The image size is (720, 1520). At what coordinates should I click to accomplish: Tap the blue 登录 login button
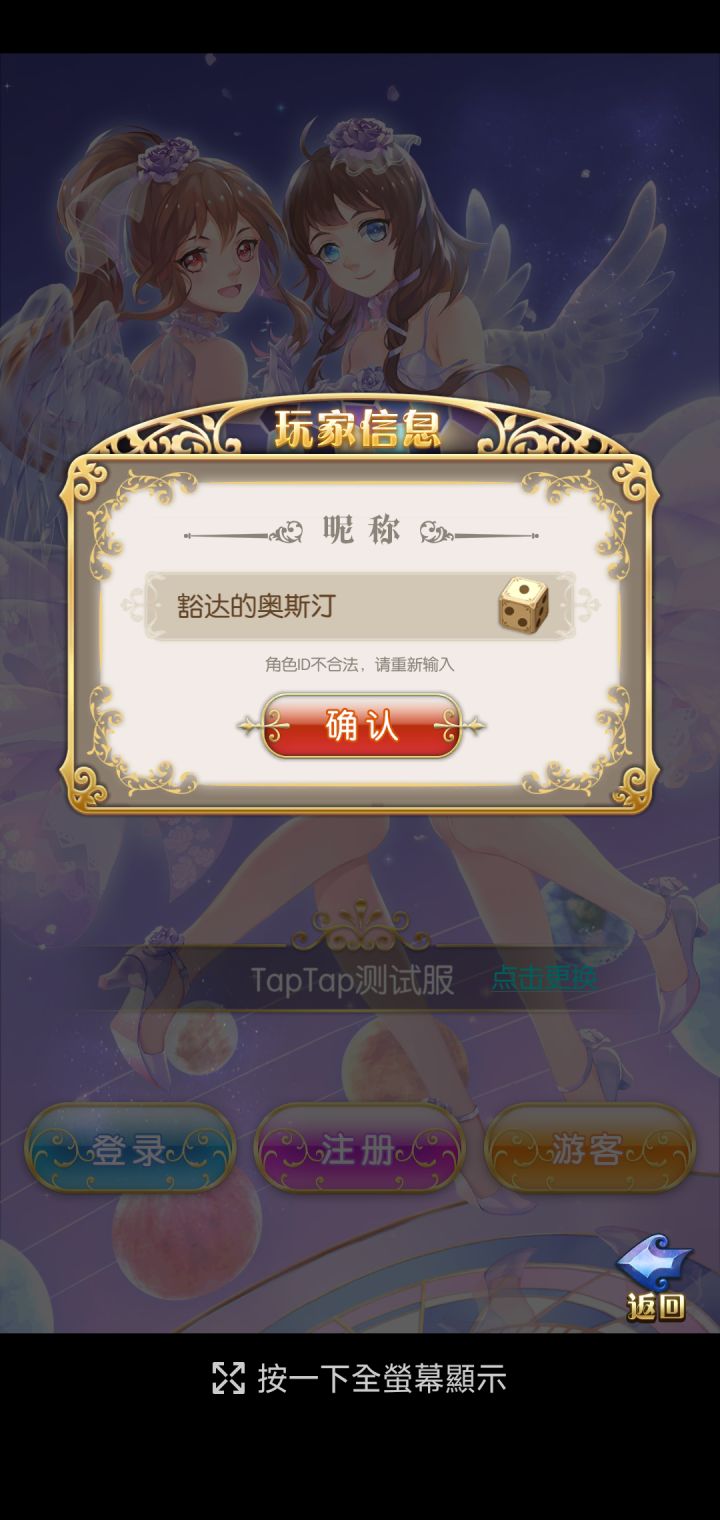pos(130,1151)
